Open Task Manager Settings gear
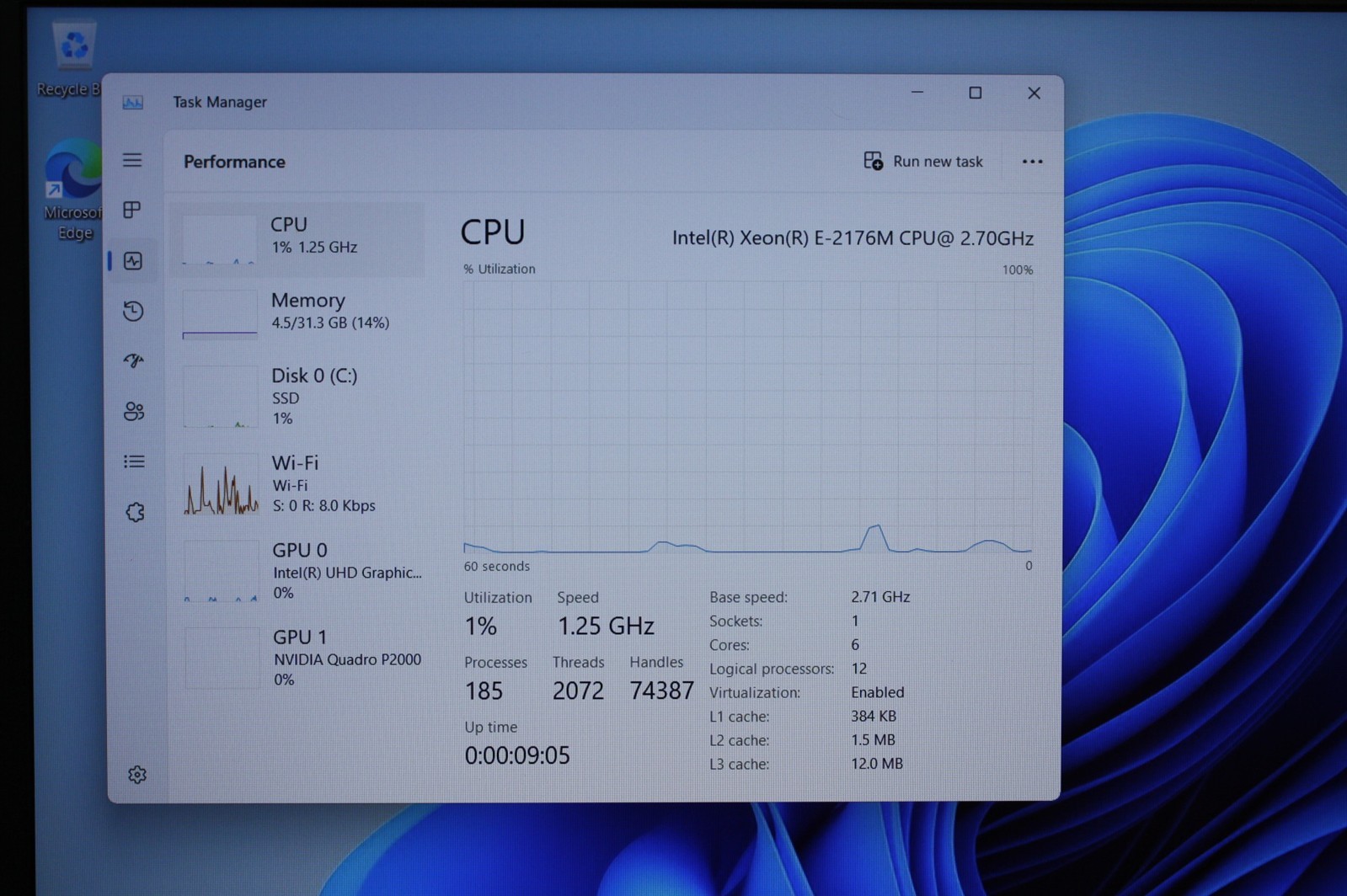The height and width of the screenshot is (896, 1347). click(x=137, y=775)
